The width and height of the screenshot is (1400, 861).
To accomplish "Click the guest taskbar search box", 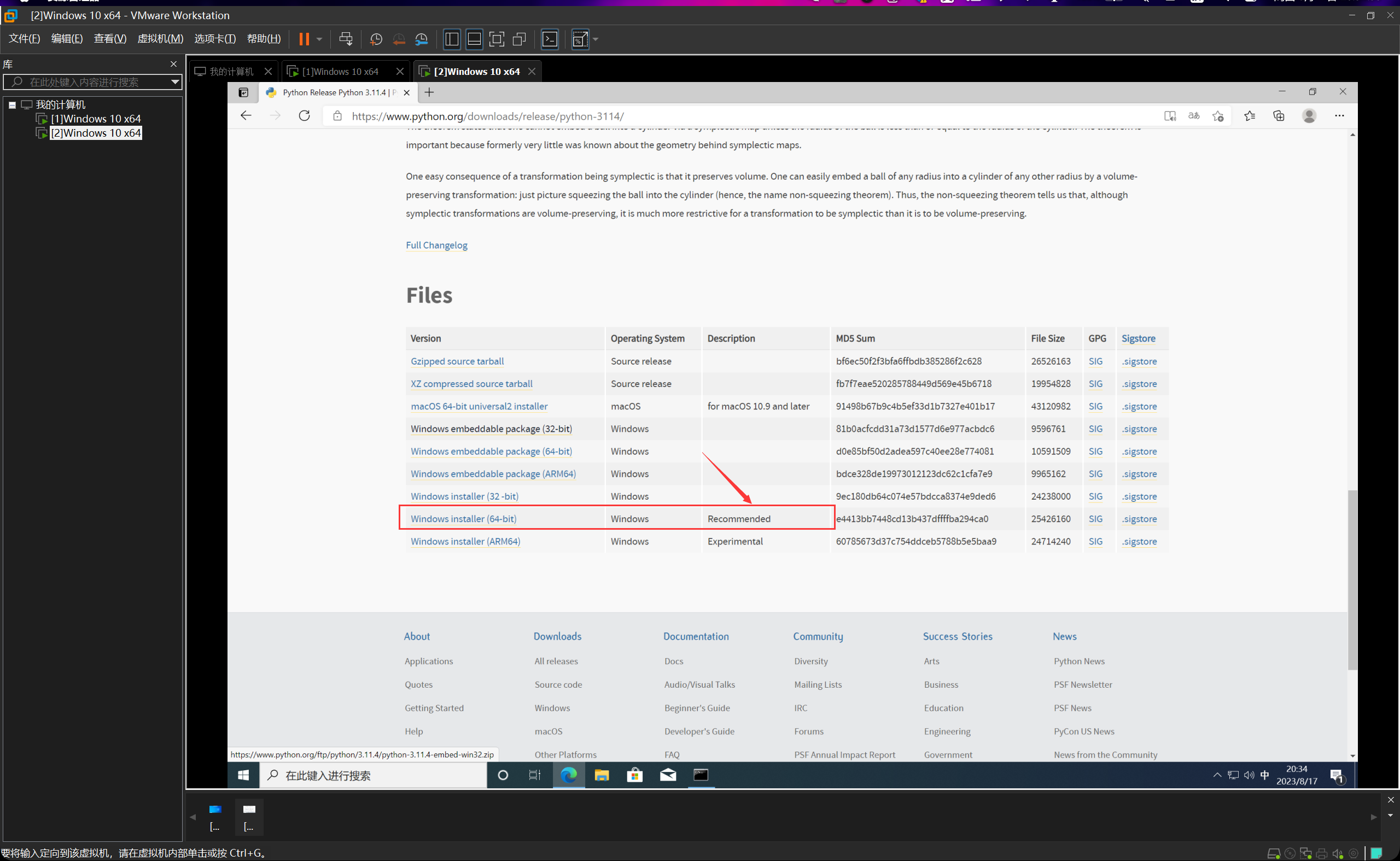I will (x=373, y=775).
